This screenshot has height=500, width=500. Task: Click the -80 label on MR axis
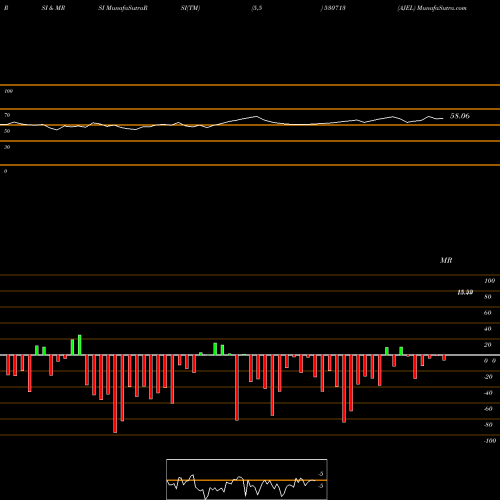[x=488, y=425]
